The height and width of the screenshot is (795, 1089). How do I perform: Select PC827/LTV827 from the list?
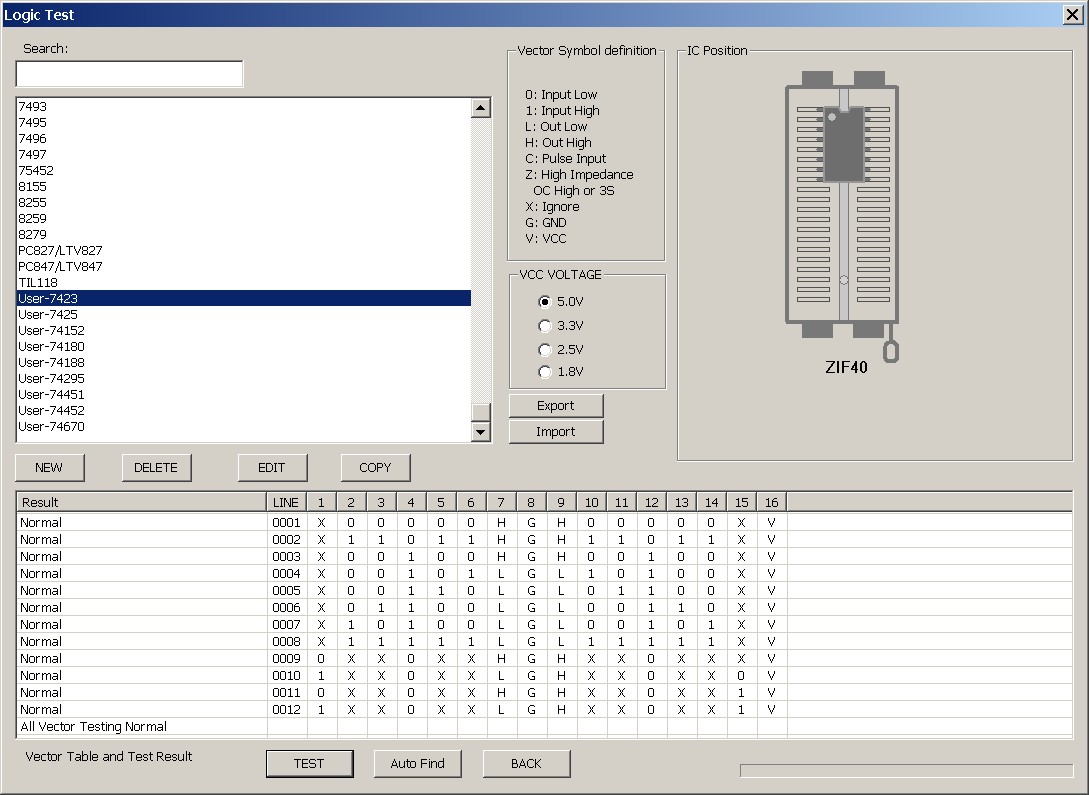pyautogui.click(x=60, y=250)
